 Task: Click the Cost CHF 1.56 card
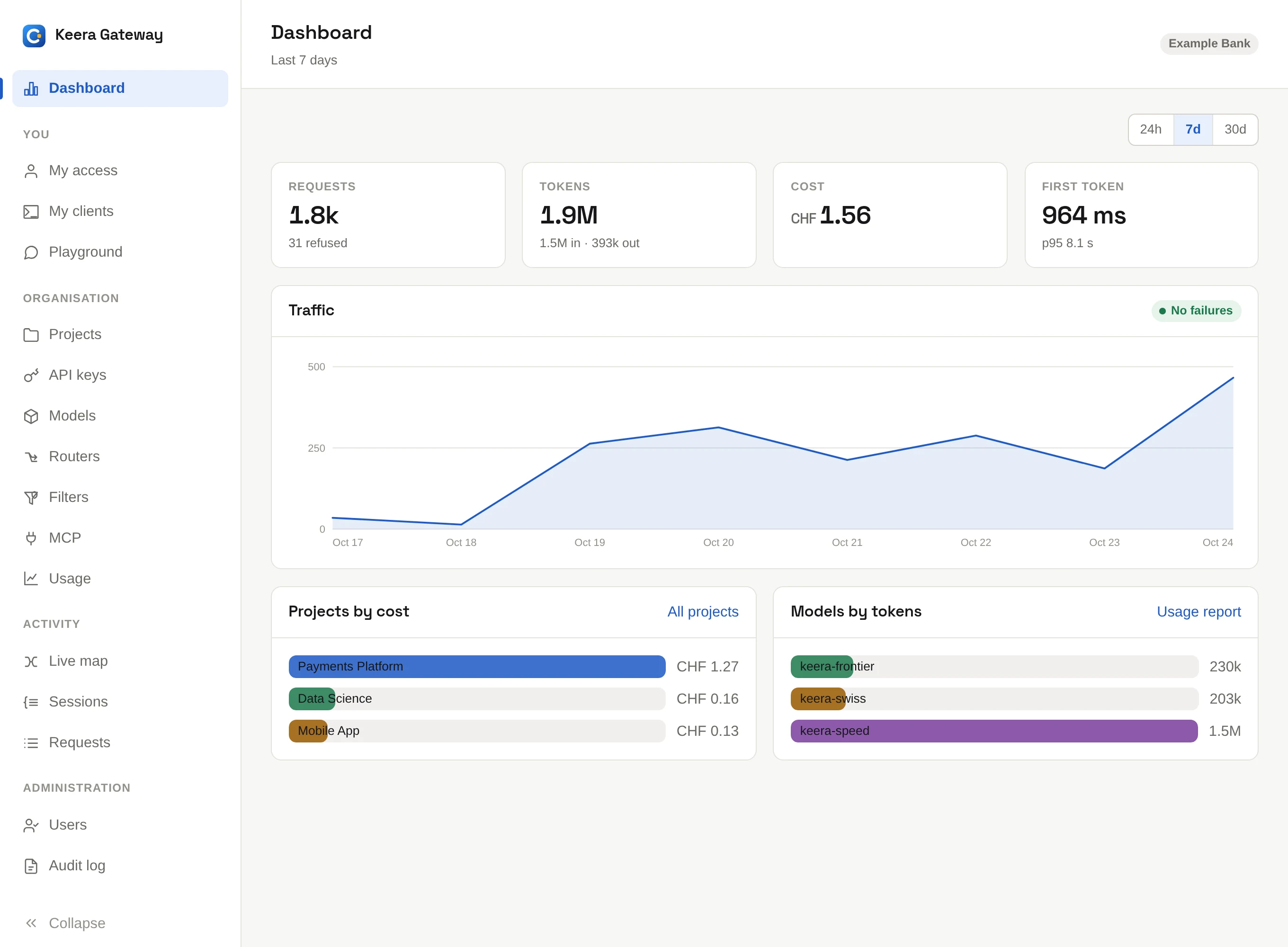pos(890,215)
